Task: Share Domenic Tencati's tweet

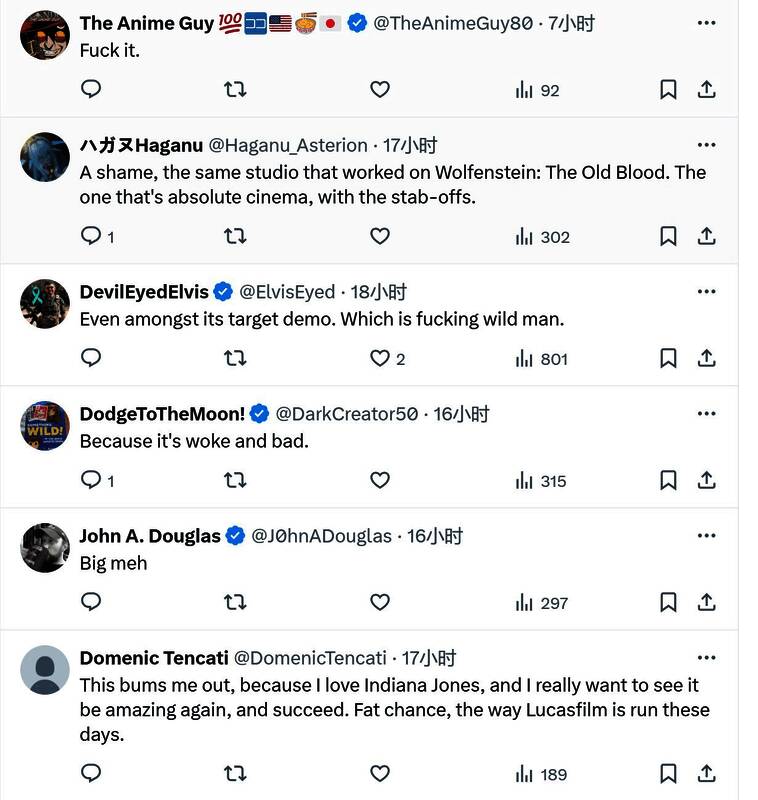Action: 706,774
